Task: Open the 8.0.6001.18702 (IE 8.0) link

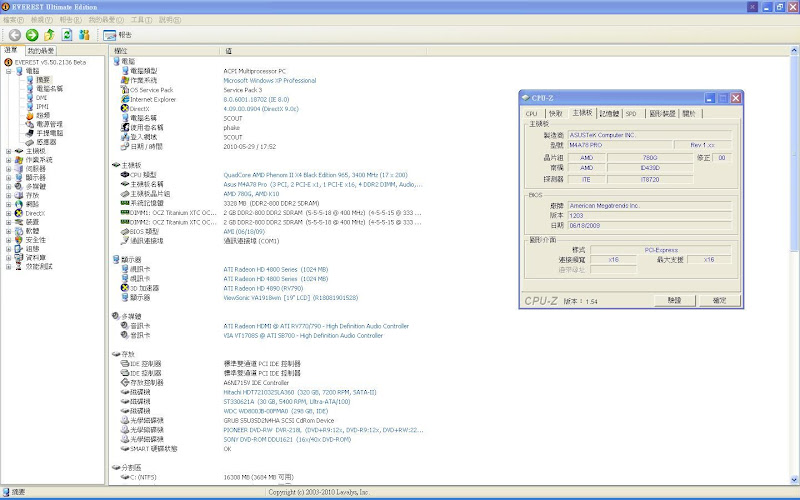Action: click(256, 99)
